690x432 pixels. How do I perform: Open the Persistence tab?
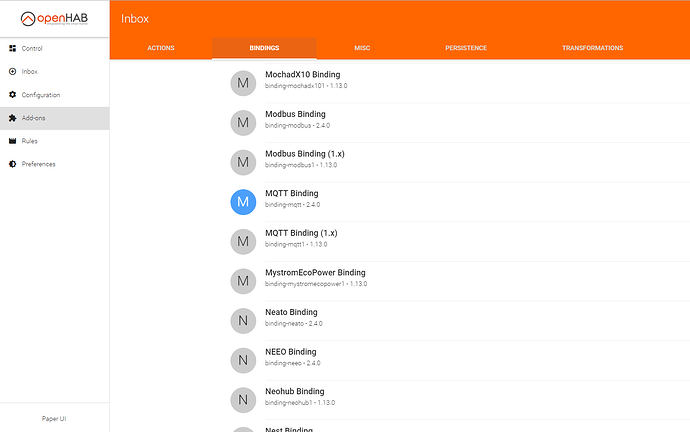pos(467,48)
